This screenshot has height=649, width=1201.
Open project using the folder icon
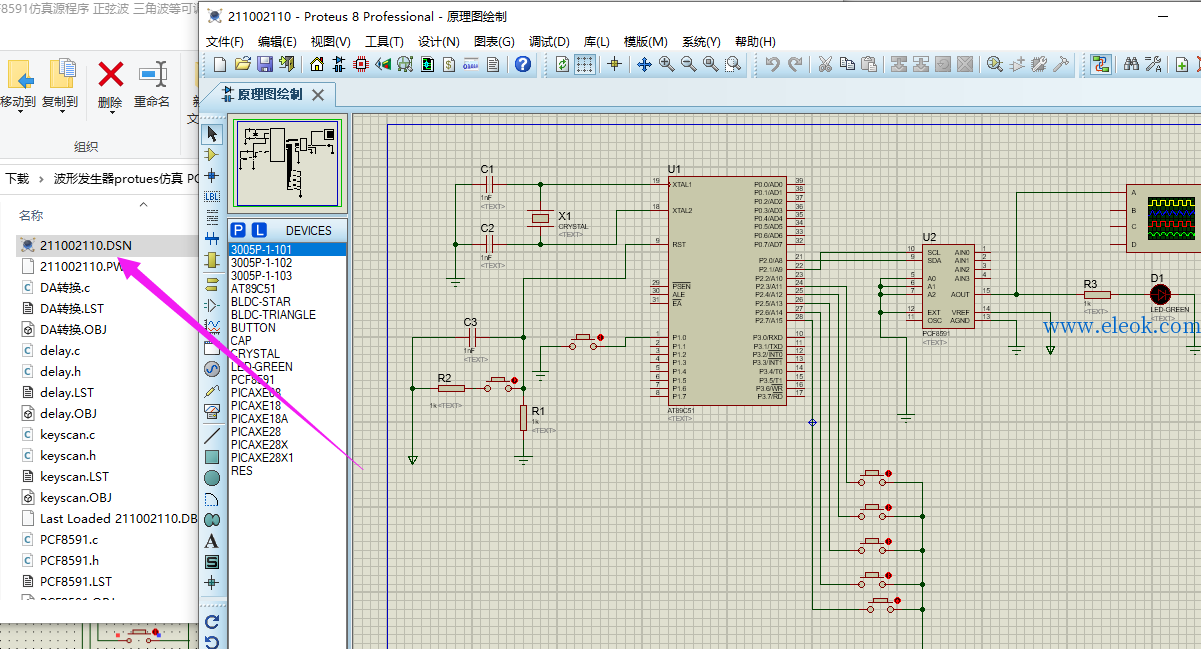pyautogui.click(x=243, y=65)
